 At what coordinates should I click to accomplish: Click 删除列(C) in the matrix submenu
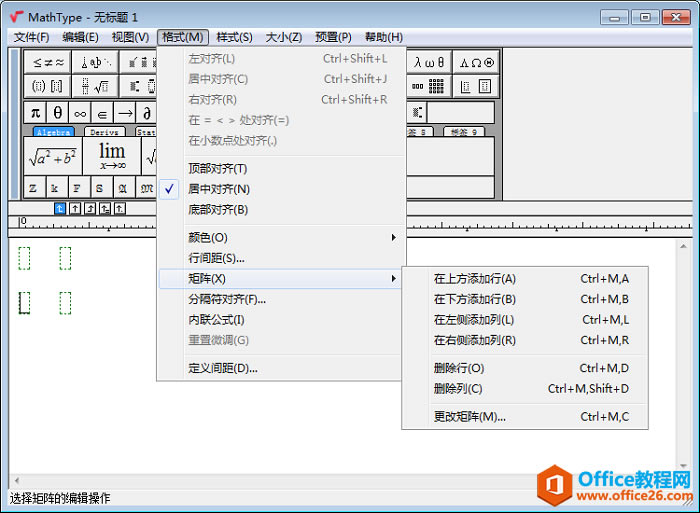click(458, 388)
